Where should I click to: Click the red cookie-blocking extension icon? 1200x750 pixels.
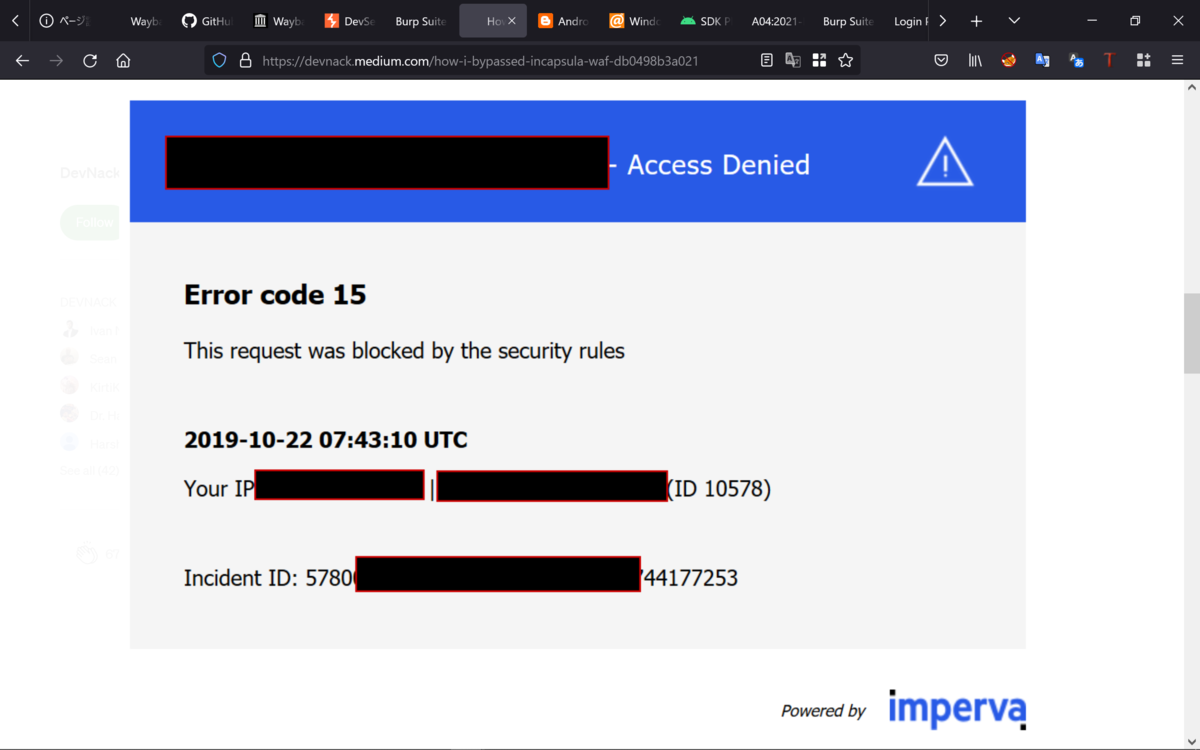point(1009,61)
